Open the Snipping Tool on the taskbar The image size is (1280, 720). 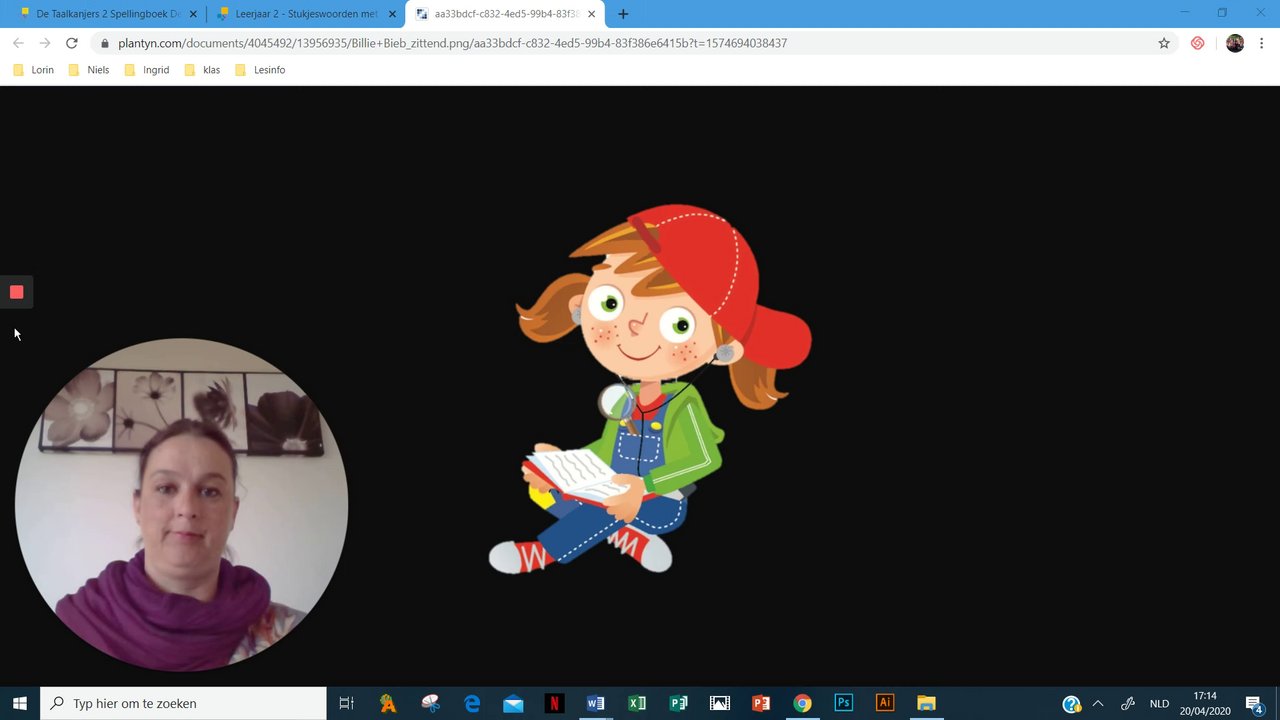pyautogui.click(x=430, y=703)
